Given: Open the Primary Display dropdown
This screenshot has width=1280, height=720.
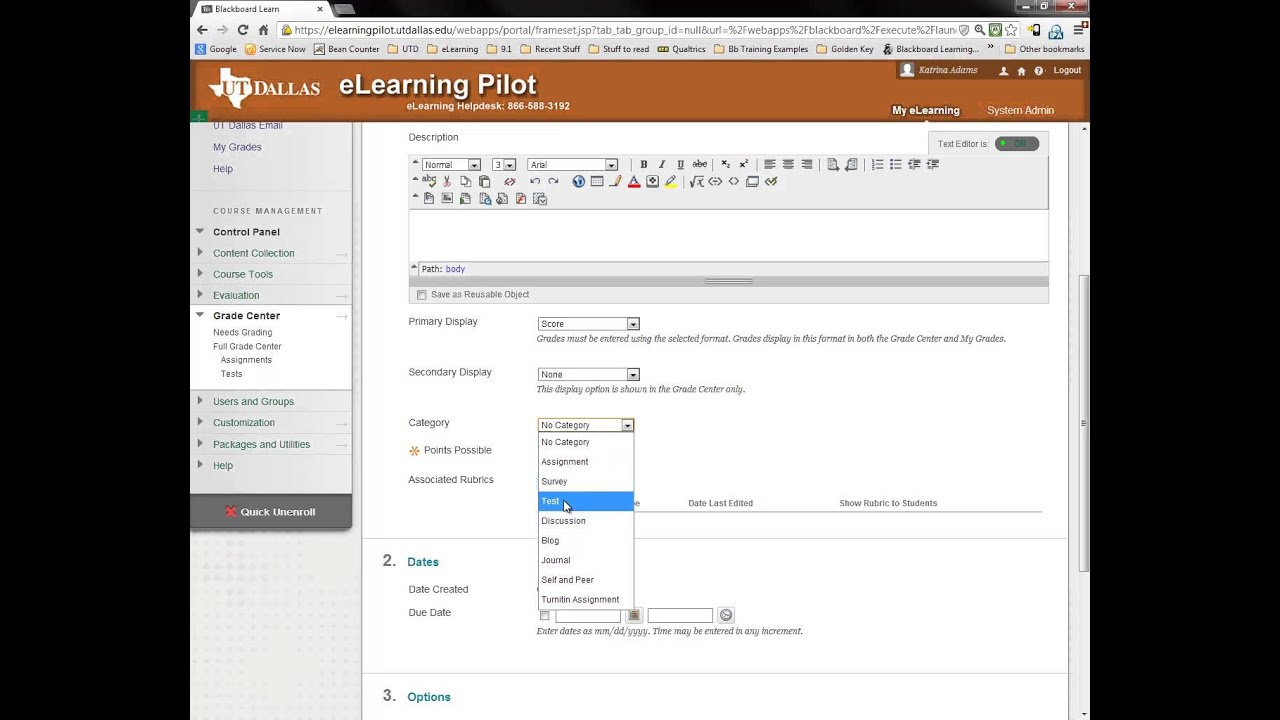Looking at the screenshot, I should tap(588, 324).
